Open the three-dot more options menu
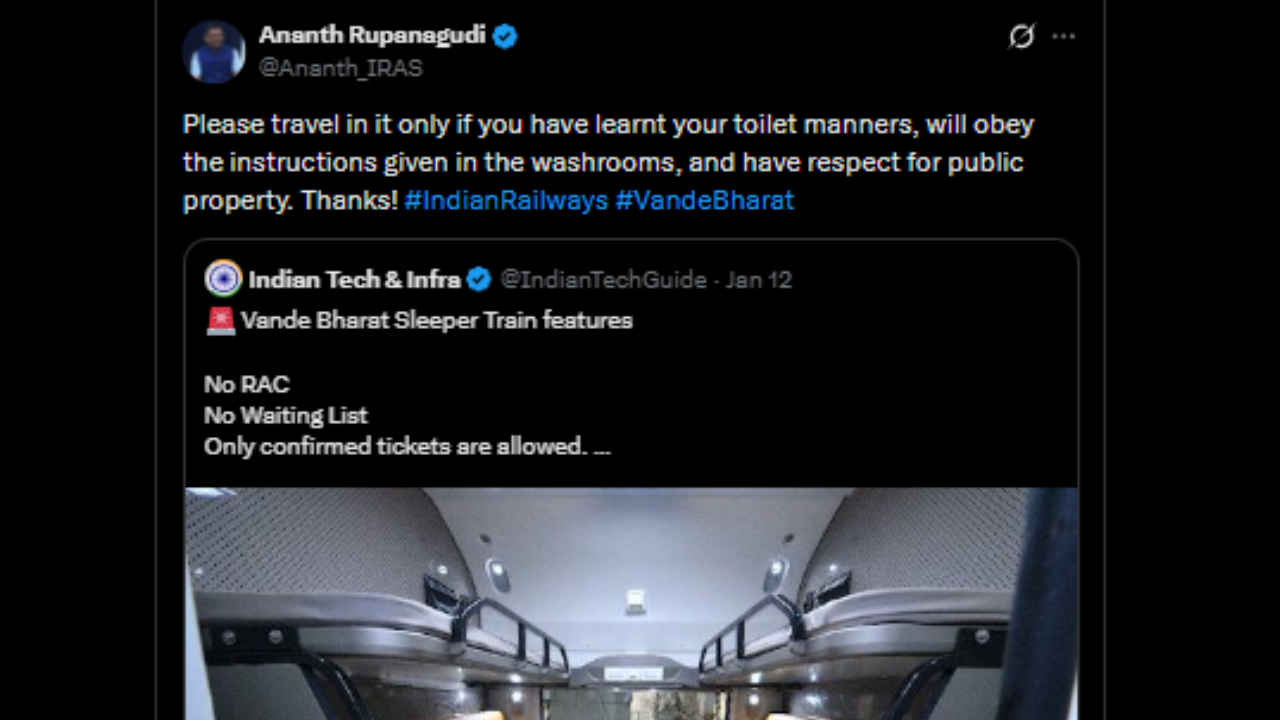This screenshot has width=1280, height=720. (1063, 37)
